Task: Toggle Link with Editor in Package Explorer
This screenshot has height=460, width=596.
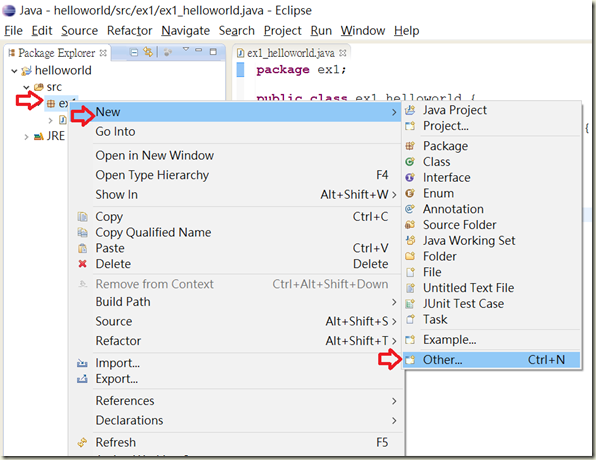Action: tap(148, 52)
